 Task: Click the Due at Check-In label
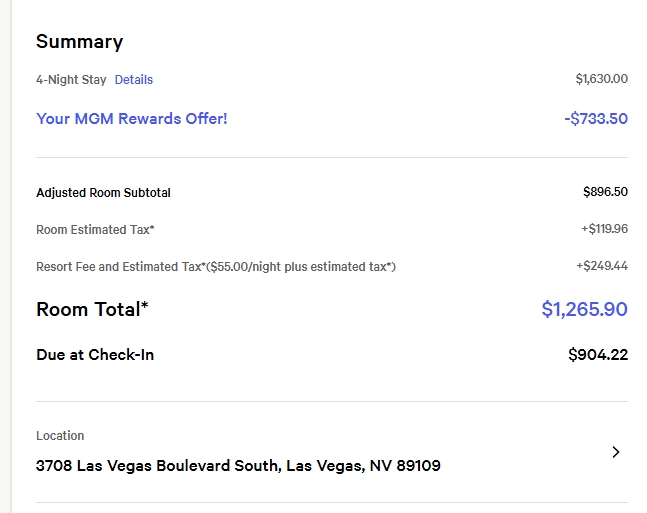[95, 355]
